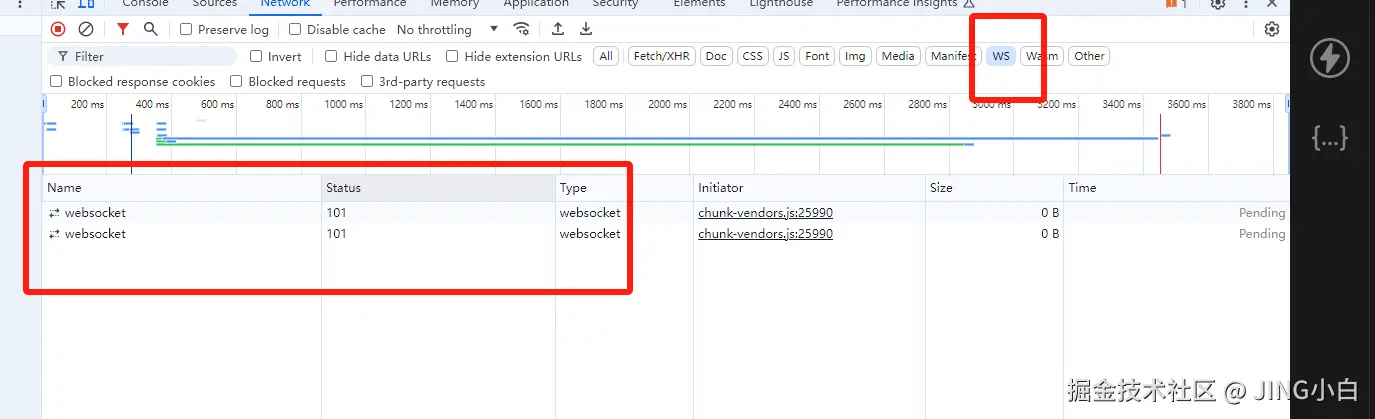Toggle the red filter funnel icon
Viewport: 1375px width, 419px height.
pos(123,29)
